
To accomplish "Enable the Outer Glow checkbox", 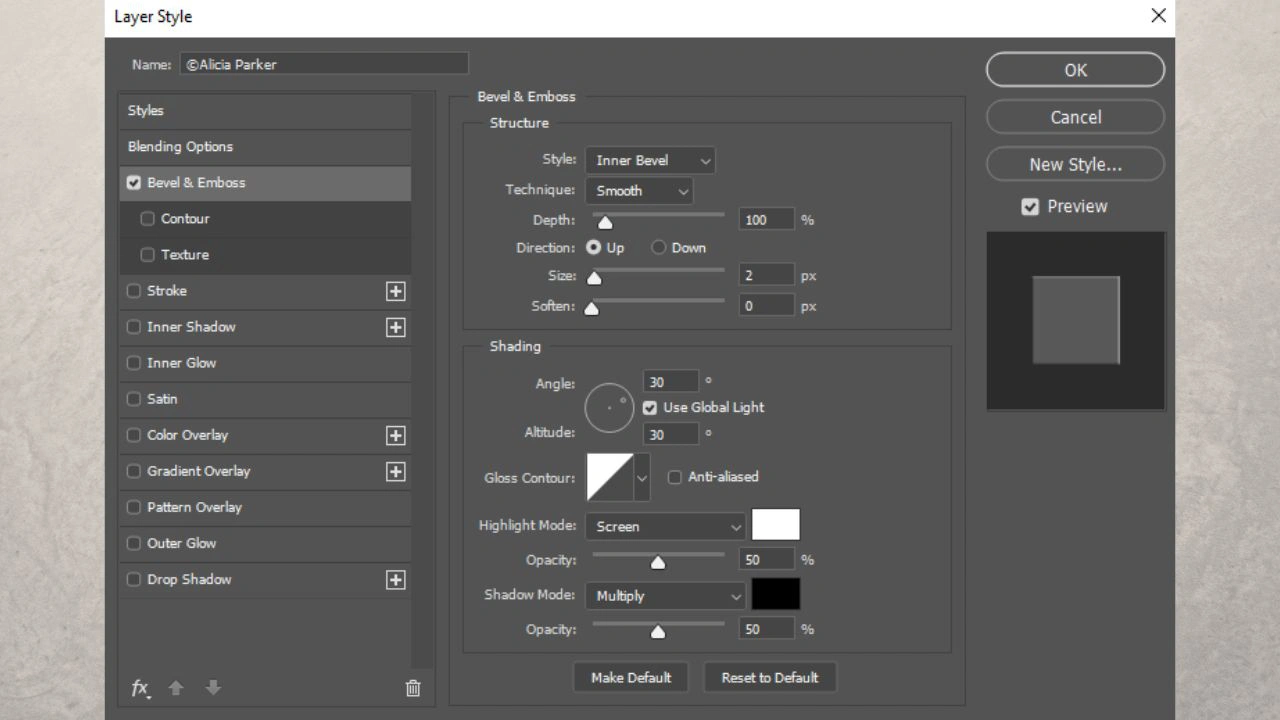I will pos(134,543).
